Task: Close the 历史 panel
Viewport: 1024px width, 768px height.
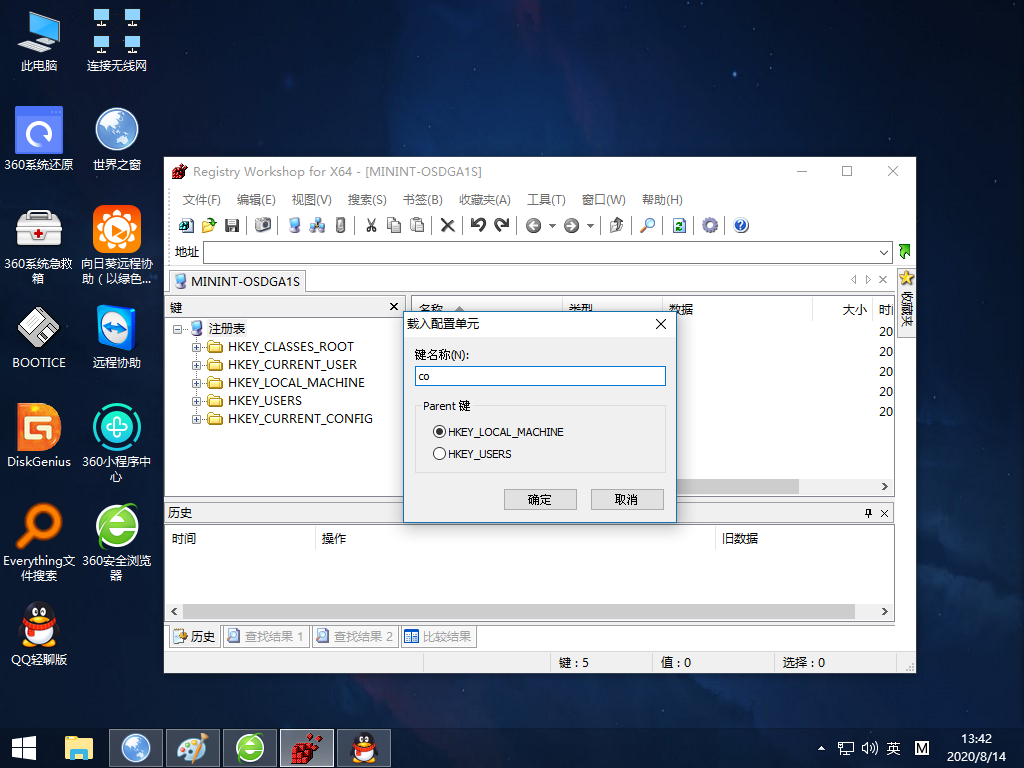Action: 884,513
